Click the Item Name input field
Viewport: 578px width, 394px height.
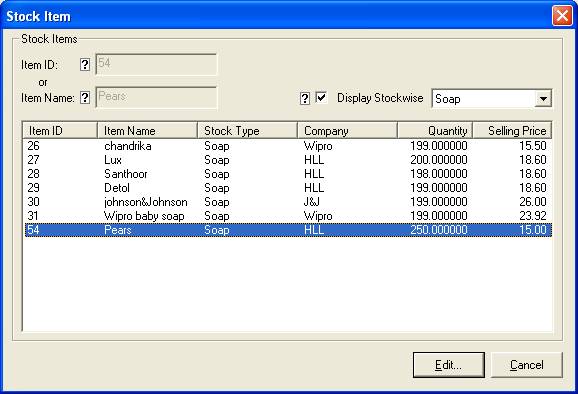tap(156, 97)
